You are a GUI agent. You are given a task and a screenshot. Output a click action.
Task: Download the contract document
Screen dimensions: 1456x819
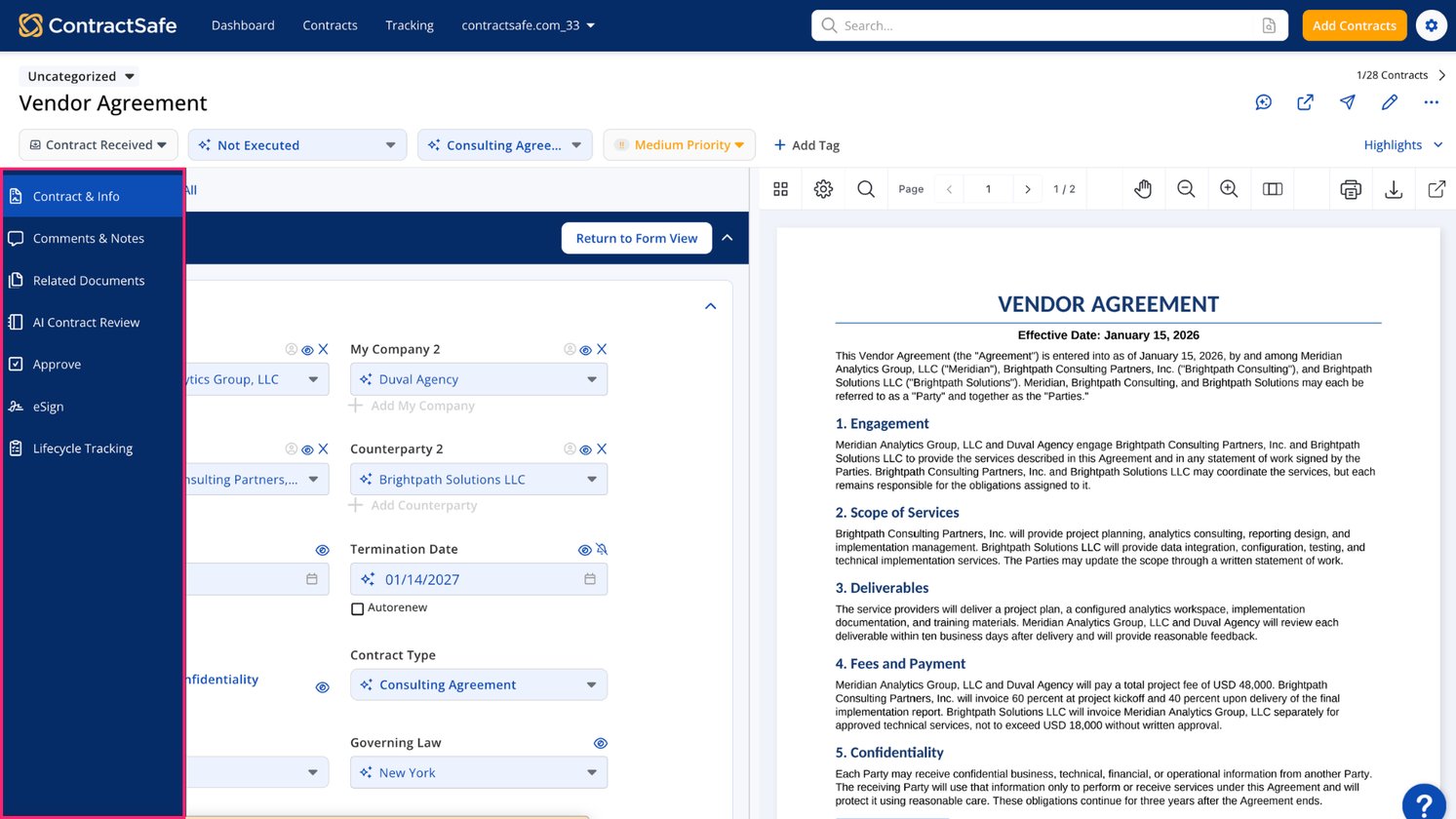1394,189
